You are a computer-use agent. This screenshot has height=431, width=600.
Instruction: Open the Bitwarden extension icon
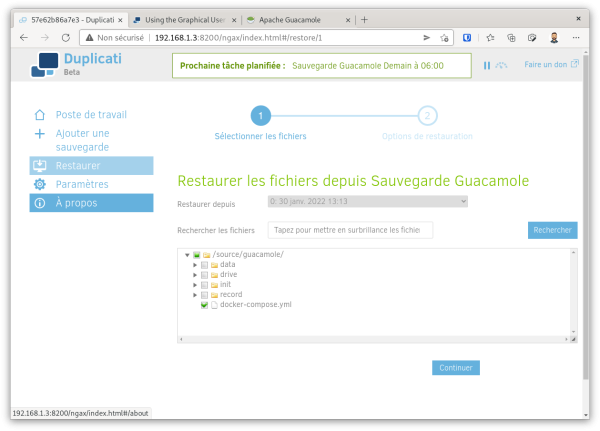[x=466, y=37]
